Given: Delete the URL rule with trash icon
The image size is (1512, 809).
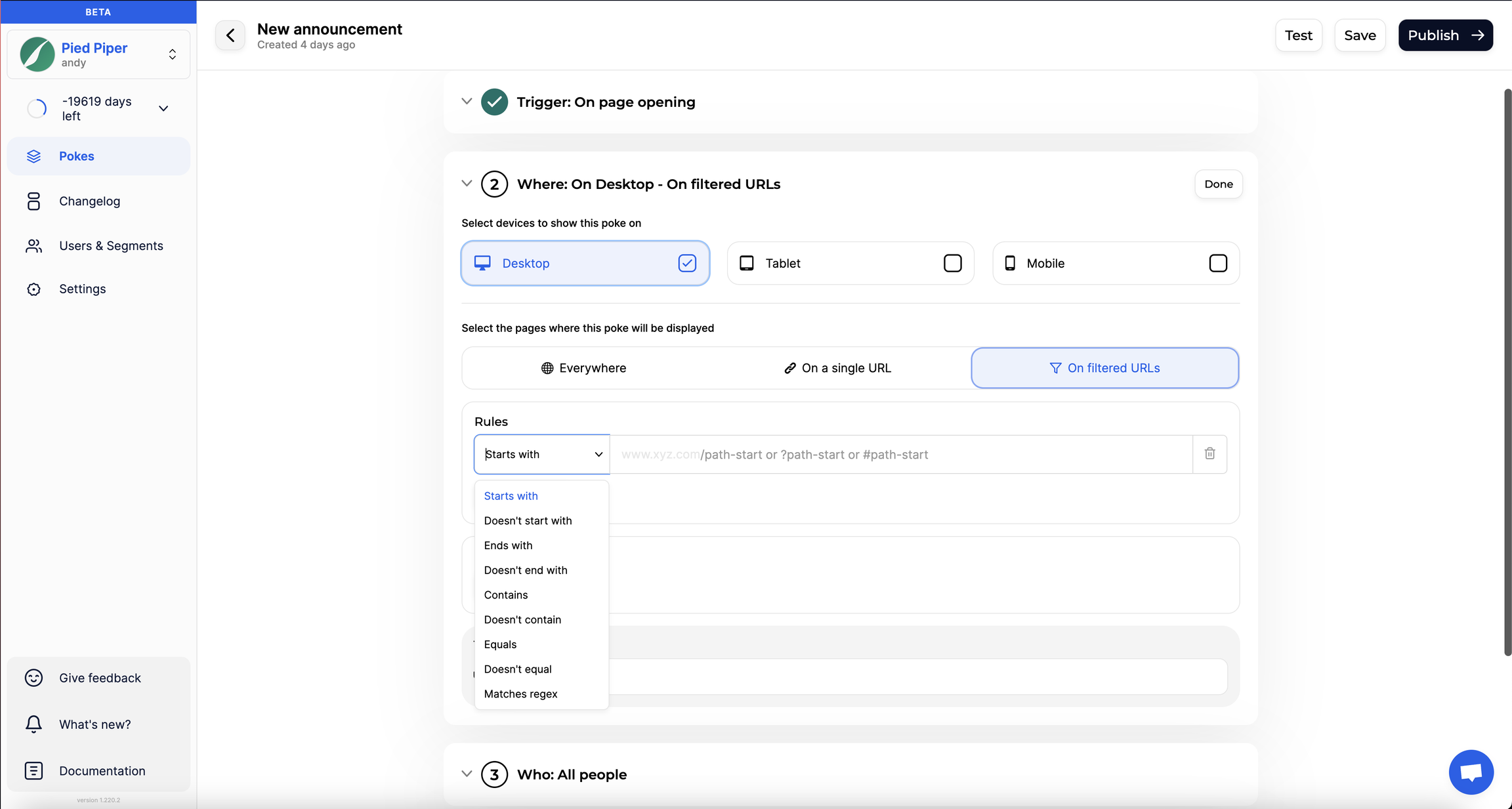Looking at the screenshot, I should [1209, 454].
